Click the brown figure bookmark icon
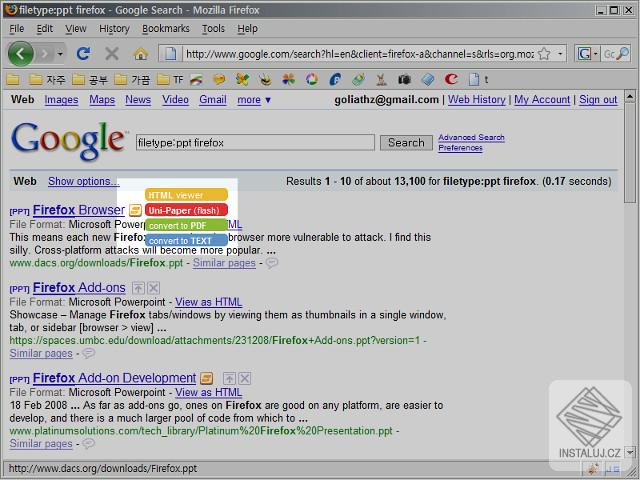This screenshot has height=480, width=640. point(381,80)
